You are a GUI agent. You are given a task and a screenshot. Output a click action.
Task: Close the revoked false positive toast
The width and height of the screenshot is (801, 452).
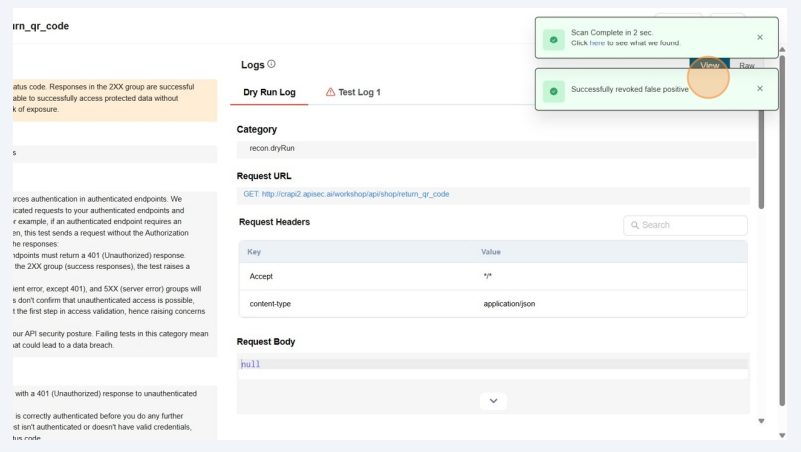coord(759,89)
